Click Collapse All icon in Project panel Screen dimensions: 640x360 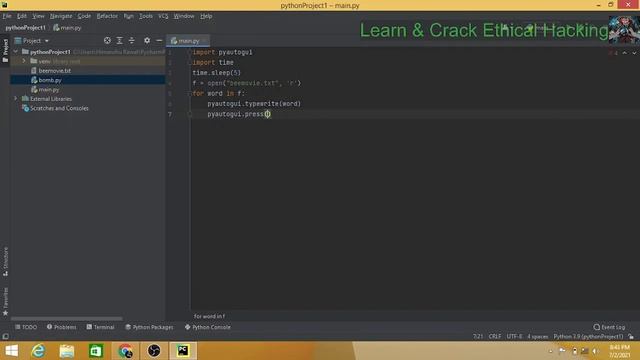(131, 40)
